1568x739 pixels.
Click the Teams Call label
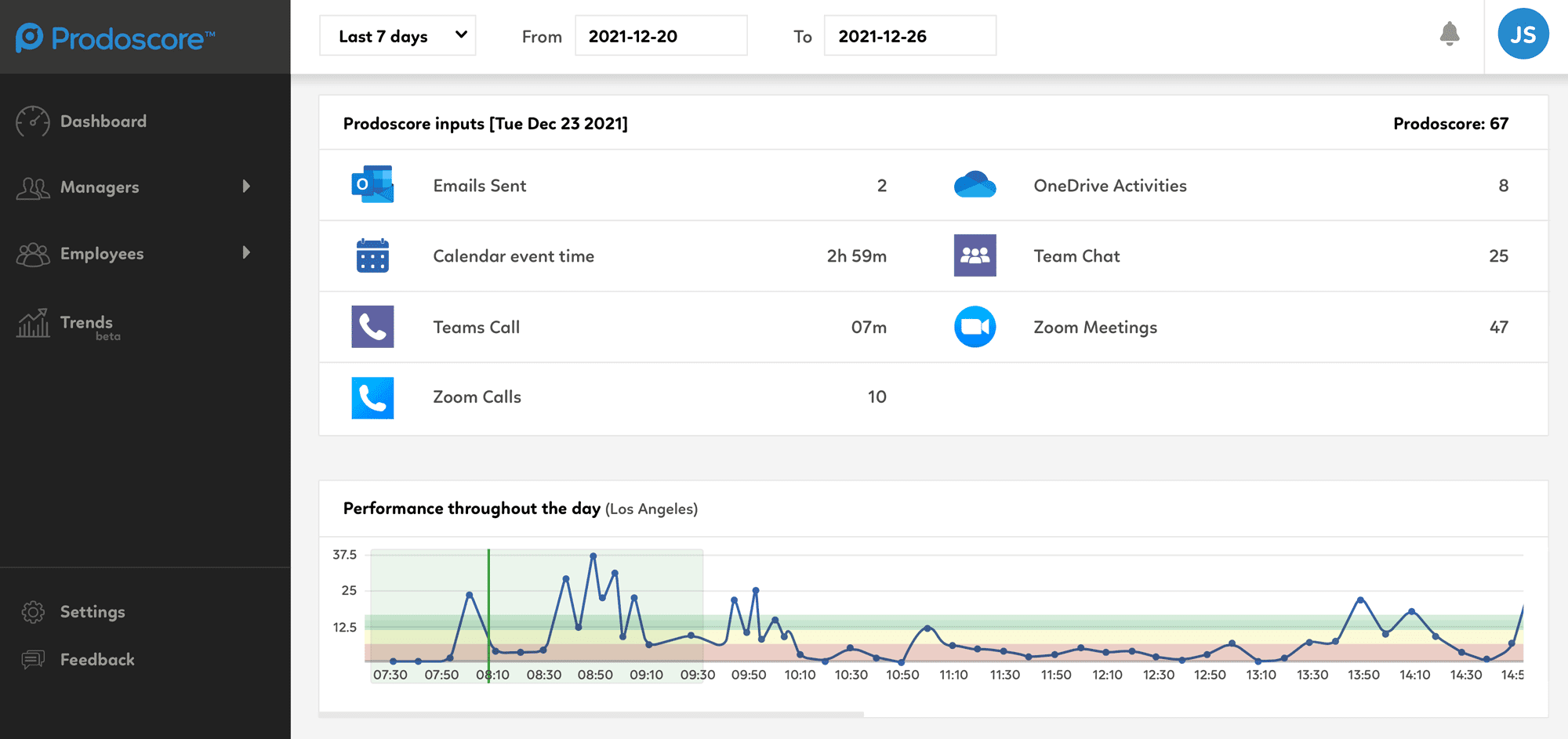coord(477,328)
